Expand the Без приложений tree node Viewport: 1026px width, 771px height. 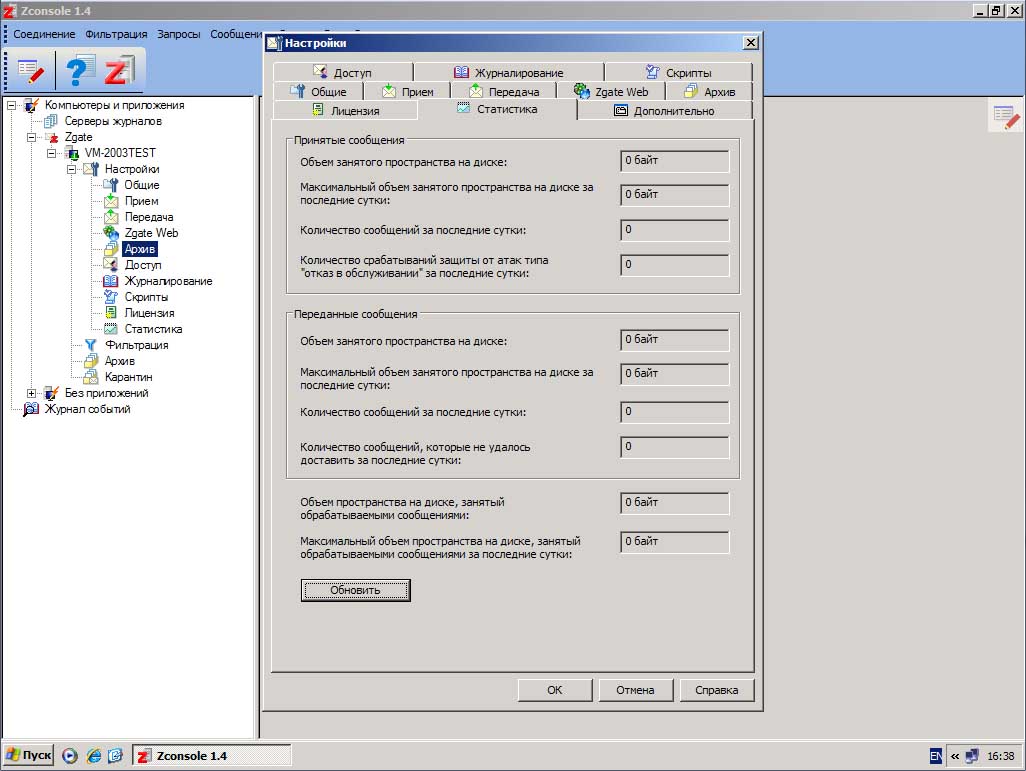coord(31,393)
